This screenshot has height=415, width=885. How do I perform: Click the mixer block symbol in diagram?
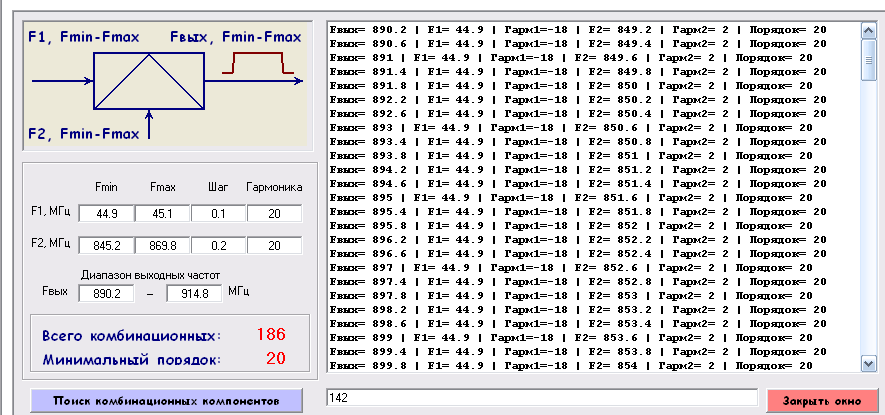148,81
